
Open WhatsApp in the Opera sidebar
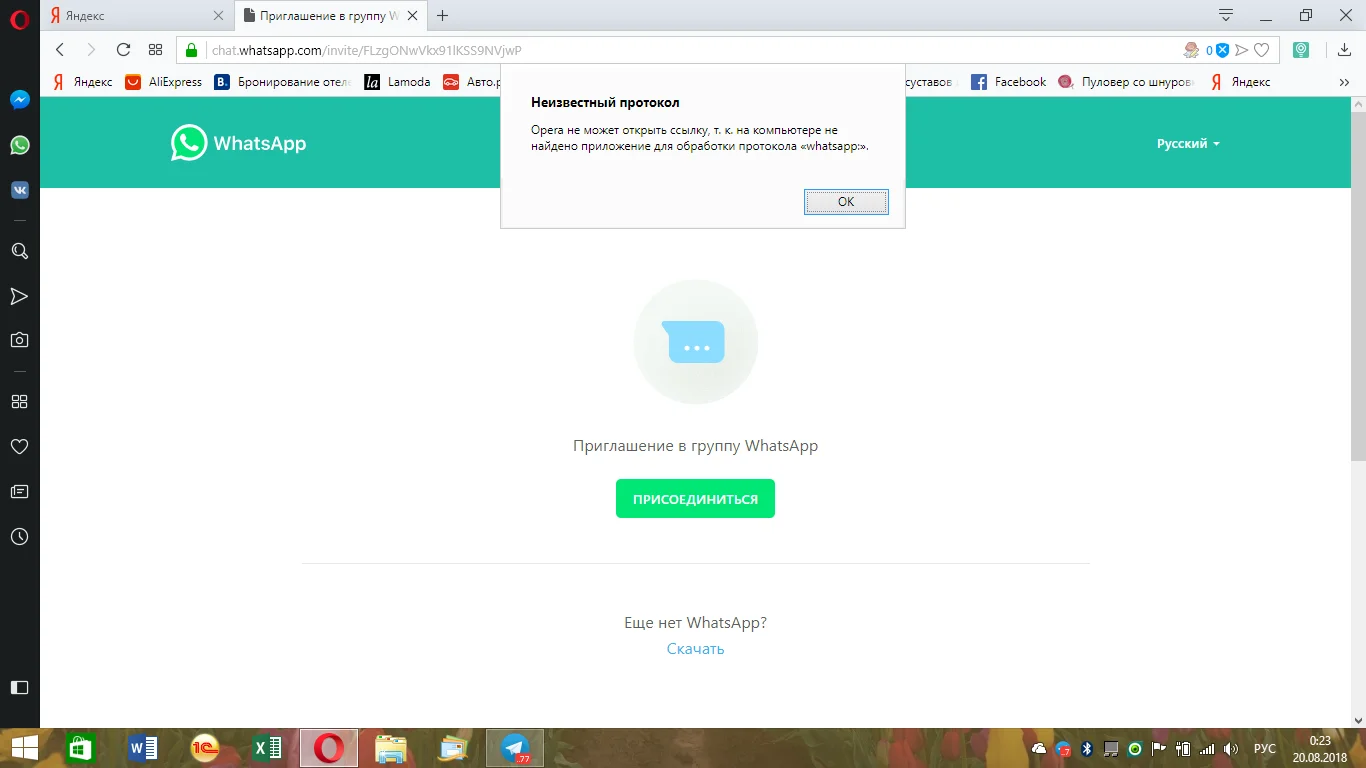coord(19,145)
